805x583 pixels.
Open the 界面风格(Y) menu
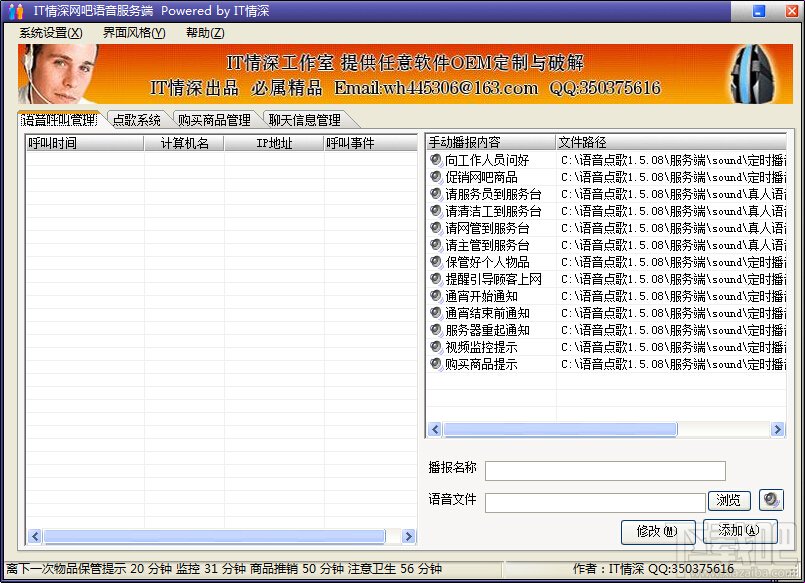click(x=134, y=33)
